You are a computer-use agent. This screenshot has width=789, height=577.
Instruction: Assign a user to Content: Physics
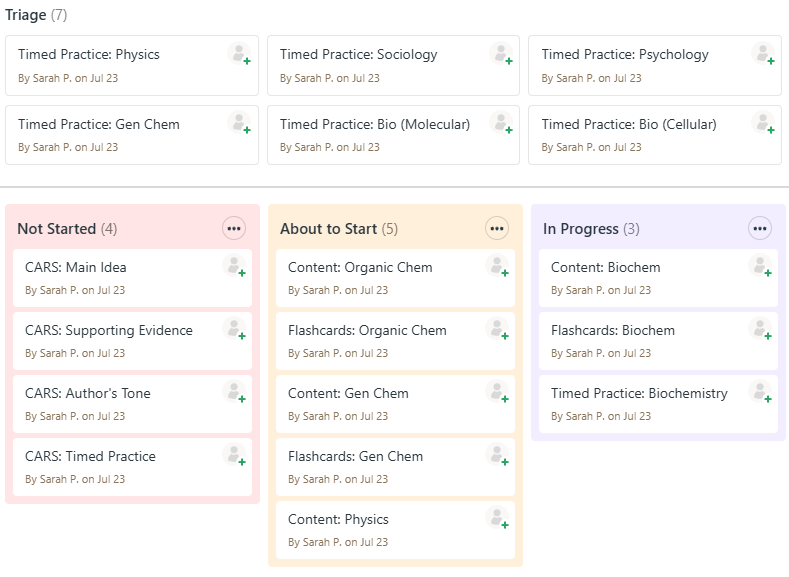497,517
